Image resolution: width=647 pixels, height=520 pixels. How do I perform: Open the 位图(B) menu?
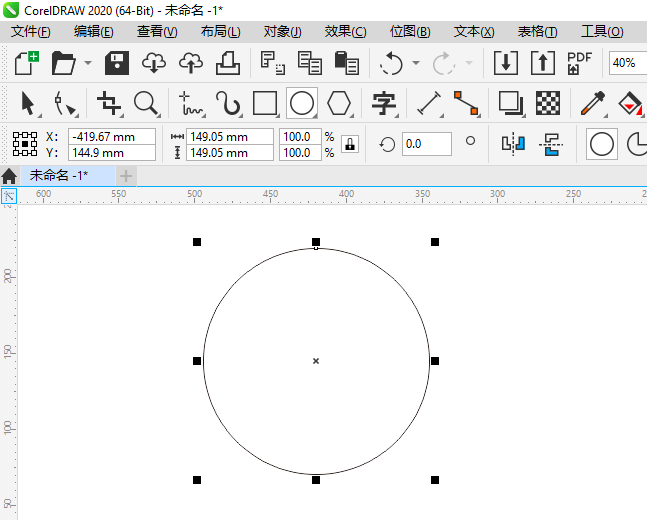[x=410, y=31]
